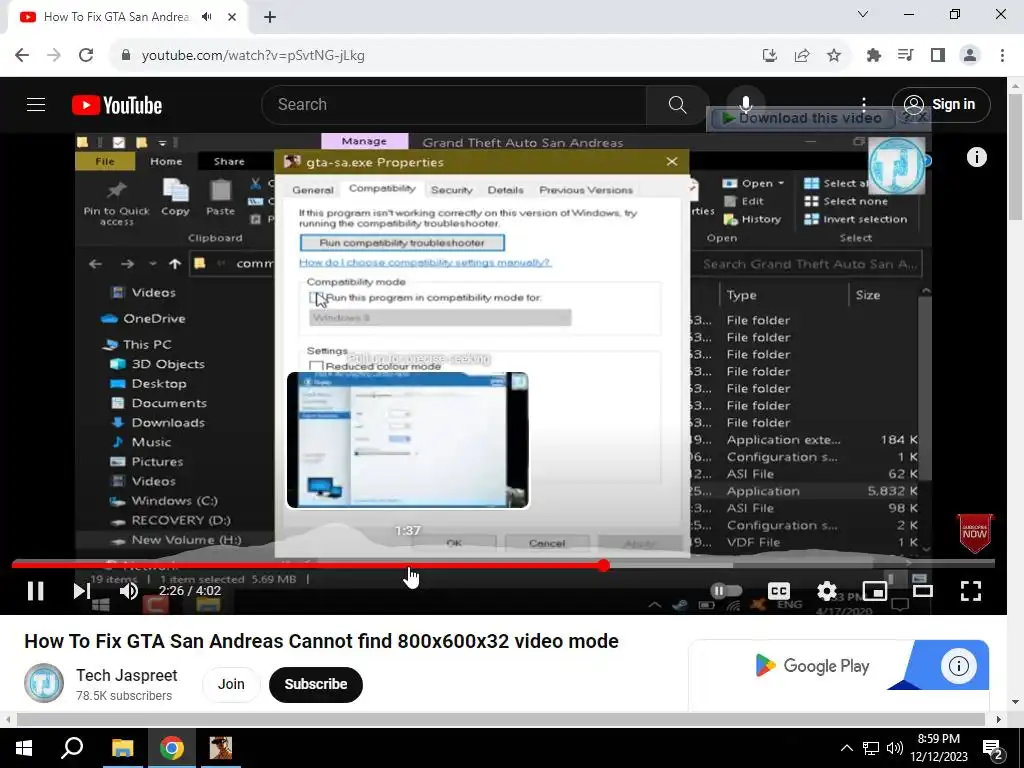Click the Google Play advertisement
This screenshot has height=768, width=1024.
(x=838, y=666)
